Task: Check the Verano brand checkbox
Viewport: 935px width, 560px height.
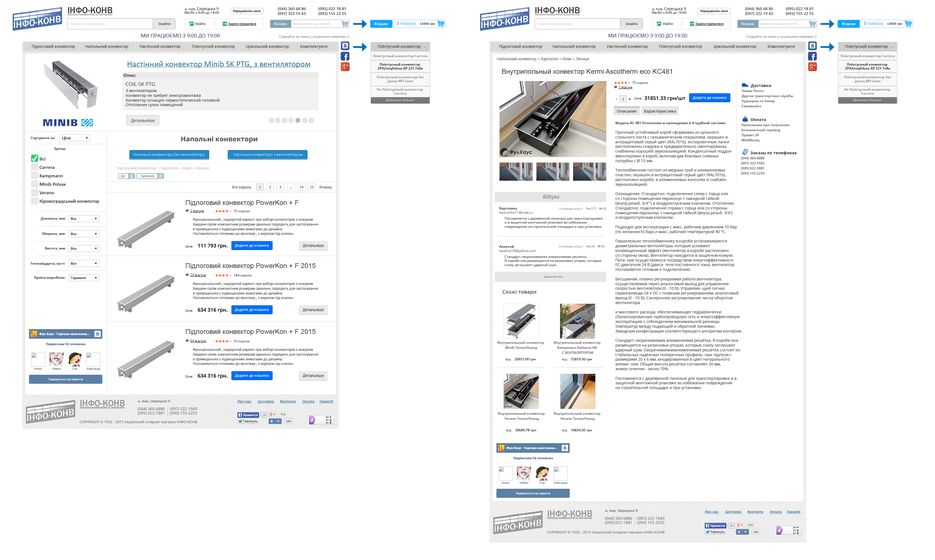Action: pyautogui.click(x=35, y=193)
